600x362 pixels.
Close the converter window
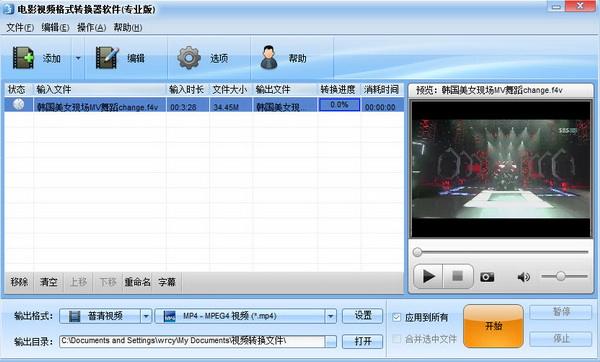580,7
